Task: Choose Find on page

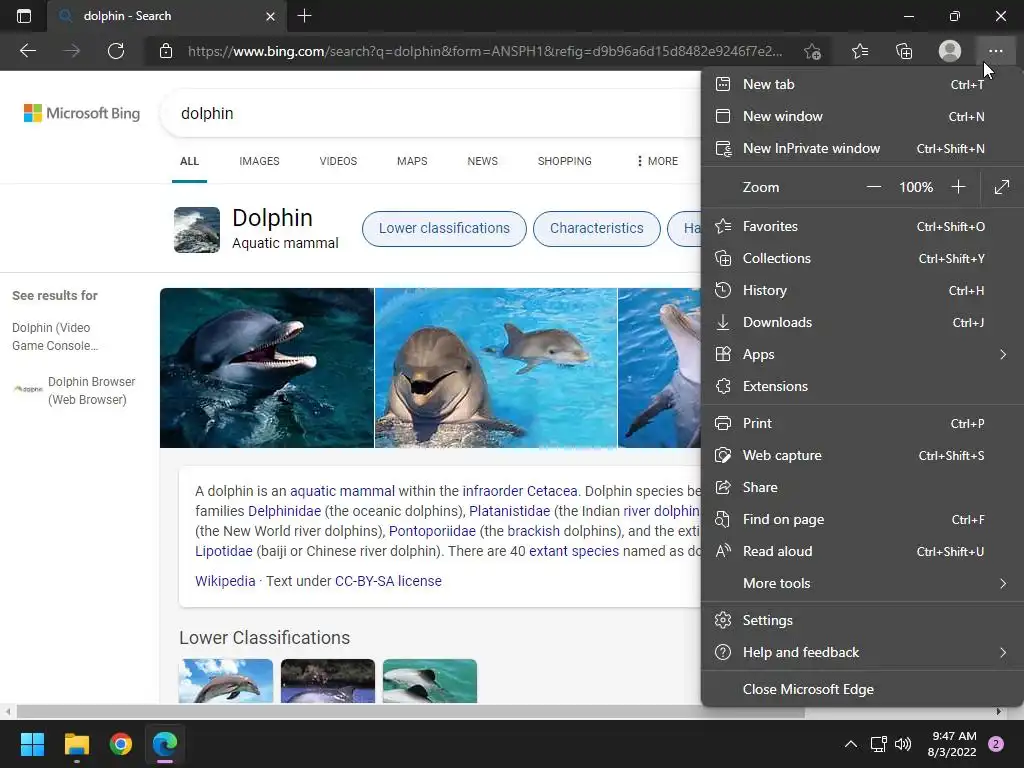Action: pos(862,519)
